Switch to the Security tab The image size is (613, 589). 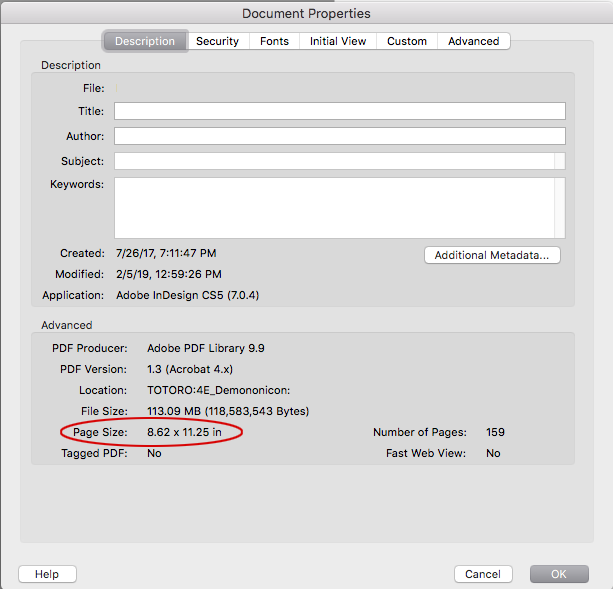(x=217, y=41)
